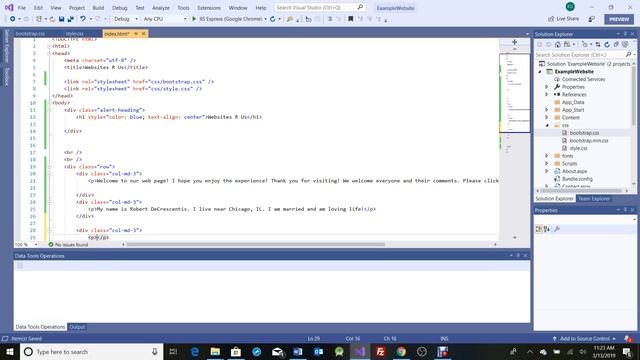This screenshot has height=360, width=640.
Task: Open the Build menu
Action: 98,8
